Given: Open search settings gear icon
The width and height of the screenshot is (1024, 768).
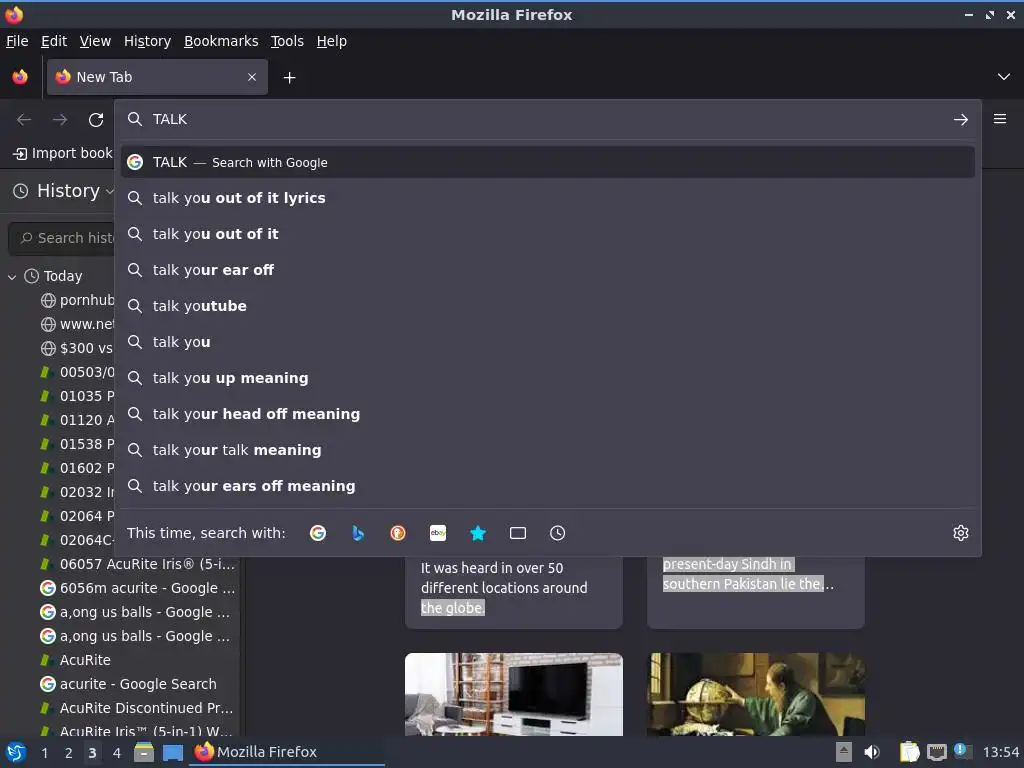Looking at the screenshot, I should pos(961,533).
